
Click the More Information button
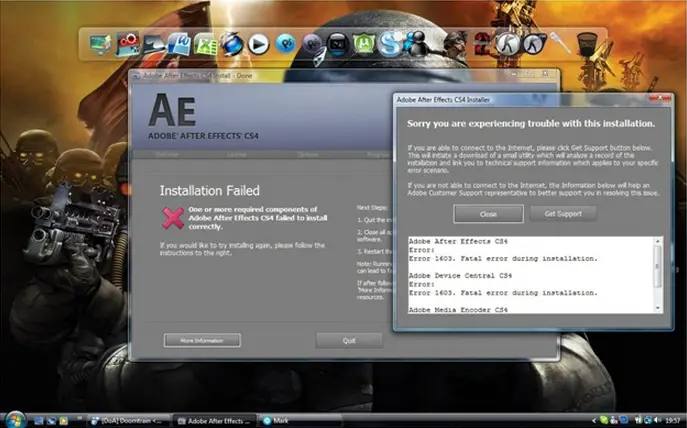[202, 340]
